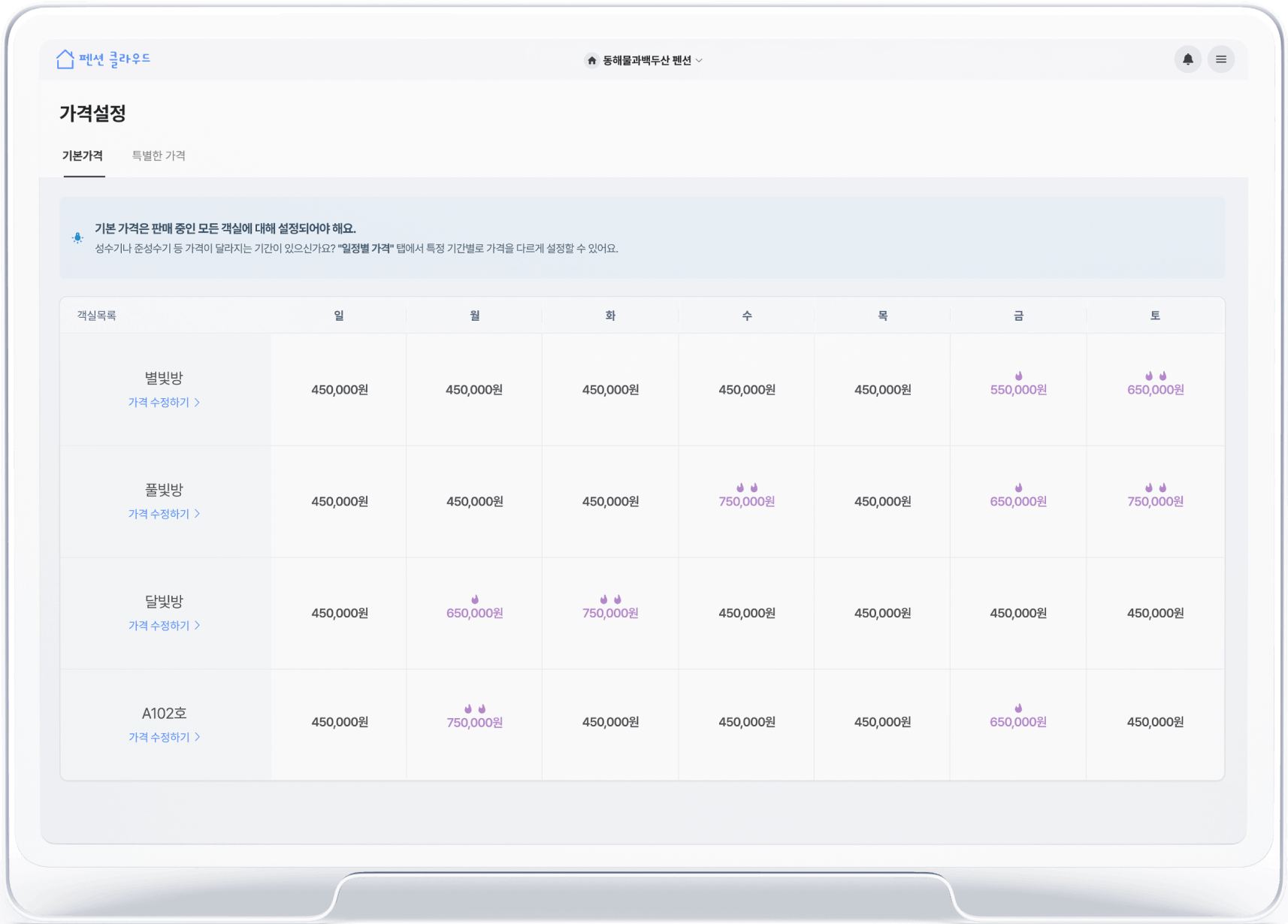Click the 풀빛방 room name
Viewport: 1288px width, 924px height.
coord(164,490)
